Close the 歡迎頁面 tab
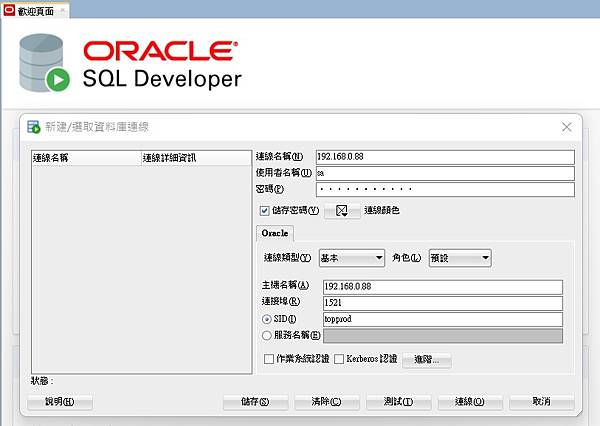600x426 pixels. coord(62,11)
